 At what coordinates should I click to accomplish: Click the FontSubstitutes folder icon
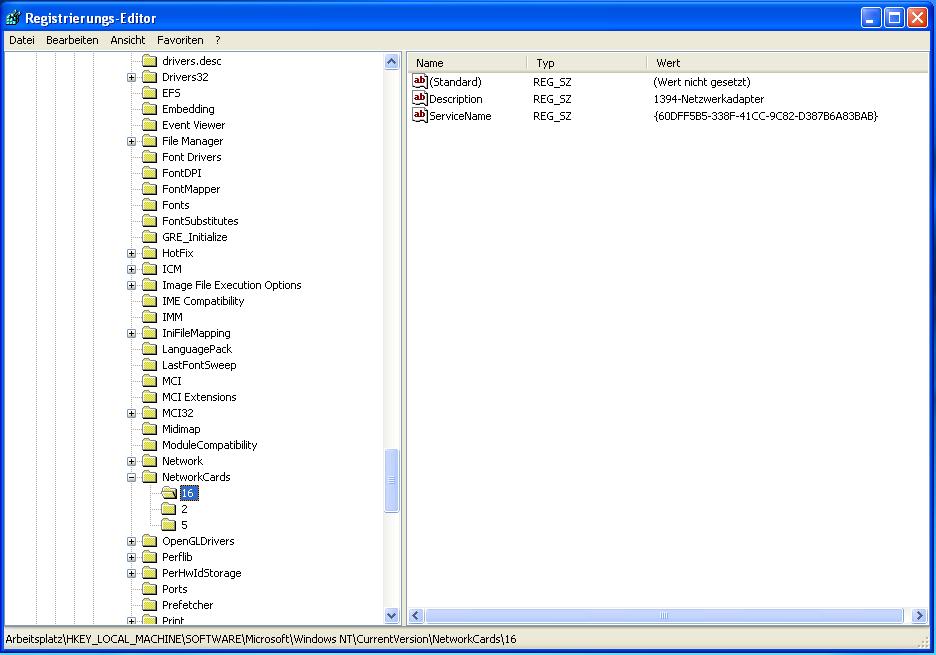[x=149, y=221]
